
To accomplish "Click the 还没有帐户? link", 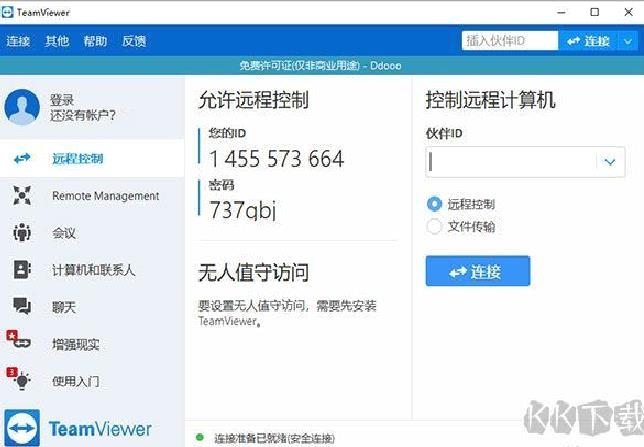I will tap(83, 115).
